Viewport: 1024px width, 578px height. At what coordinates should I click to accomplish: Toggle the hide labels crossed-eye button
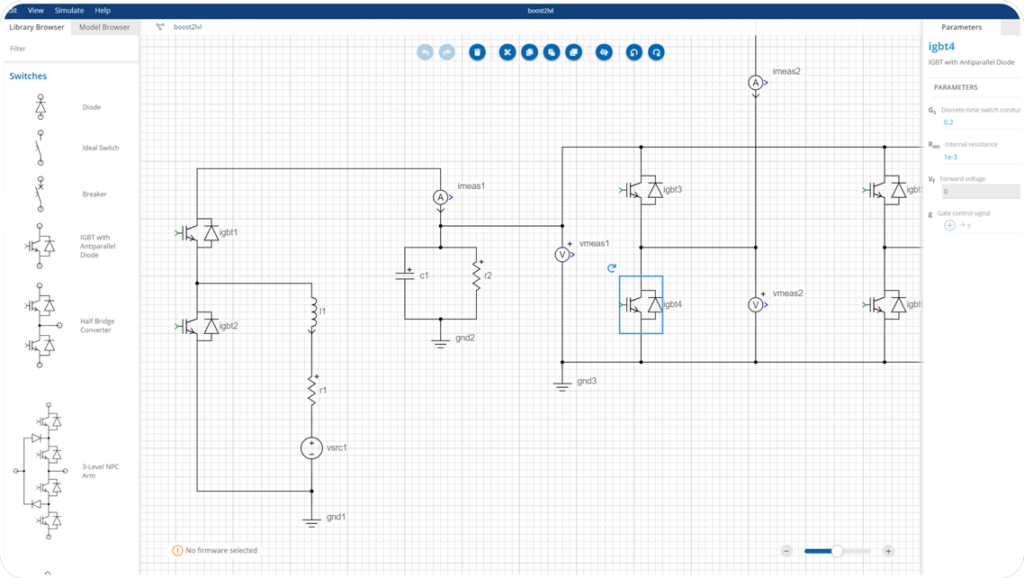604,52
